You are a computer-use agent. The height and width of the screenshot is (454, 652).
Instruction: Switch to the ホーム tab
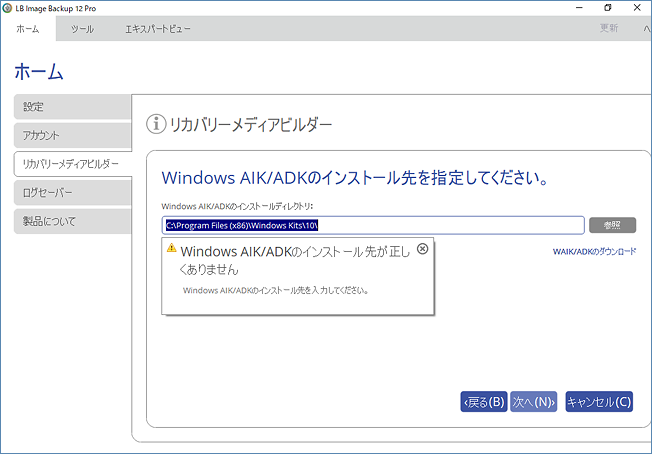click(x=28, y=29)
